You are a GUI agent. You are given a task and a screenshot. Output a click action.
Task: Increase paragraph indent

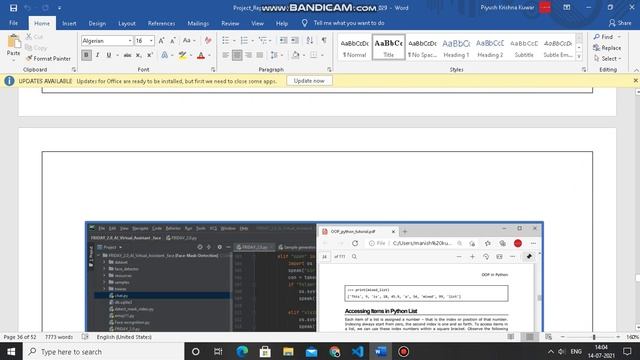click(295, 40)
